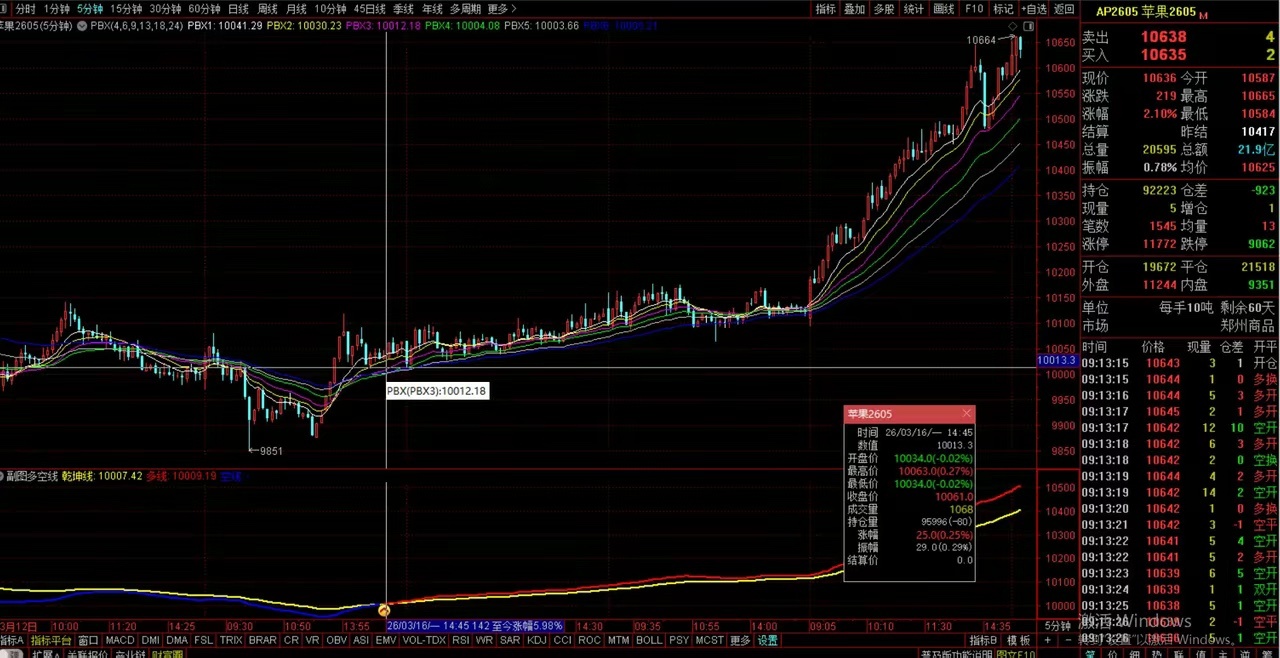Switch to 周线 weekly chart
1280x658 pixels.
pyautogui.click(x=267, y=9)
